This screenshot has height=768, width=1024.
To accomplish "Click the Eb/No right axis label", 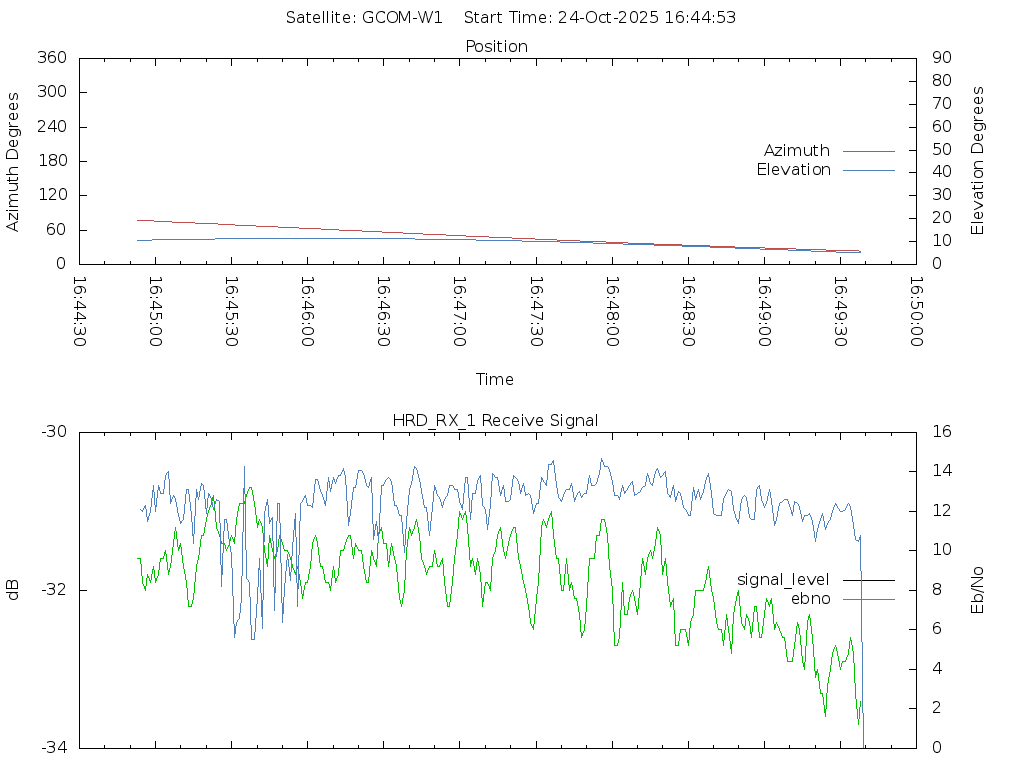I will (x=978, y=590).
